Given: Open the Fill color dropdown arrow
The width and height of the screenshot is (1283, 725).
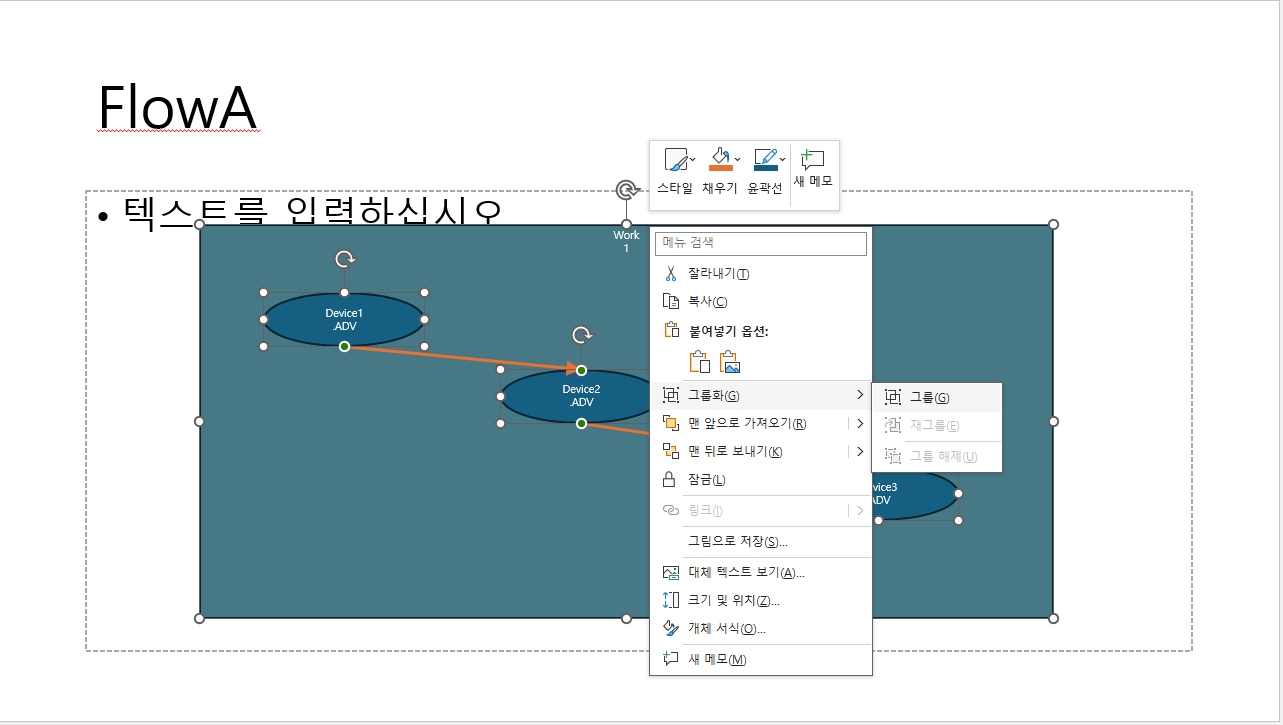Looking at the screenshot, I should [x=738, y=159].
